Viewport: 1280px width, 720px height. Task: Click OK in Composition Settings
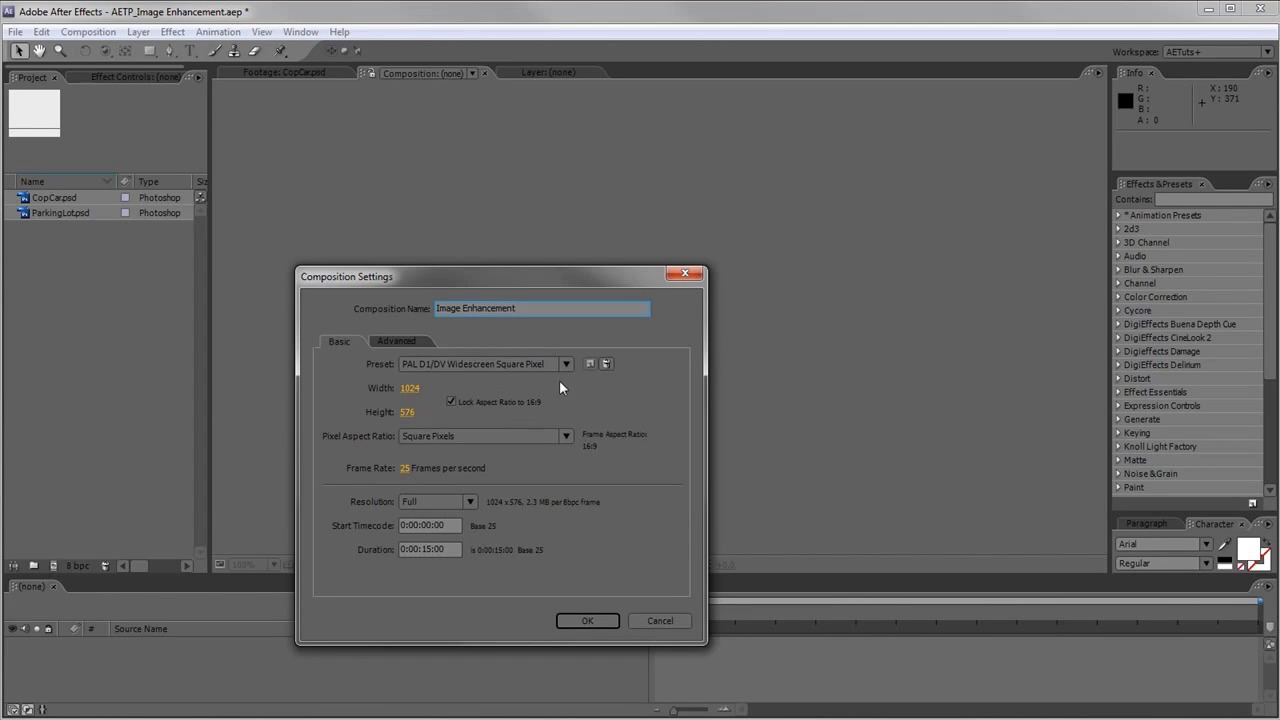(x=588, y=621)
